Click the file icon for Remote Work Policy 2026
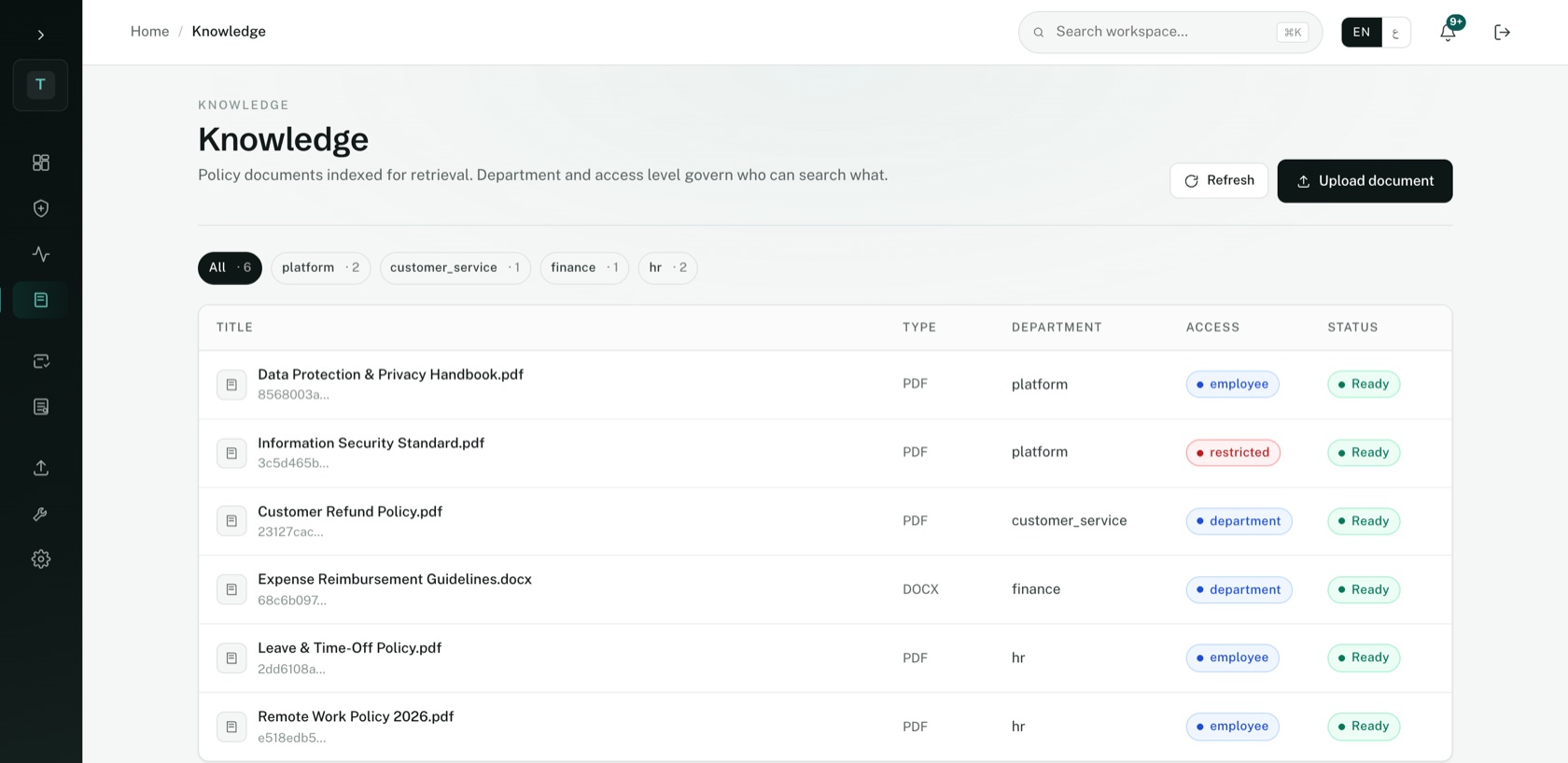 231,727
